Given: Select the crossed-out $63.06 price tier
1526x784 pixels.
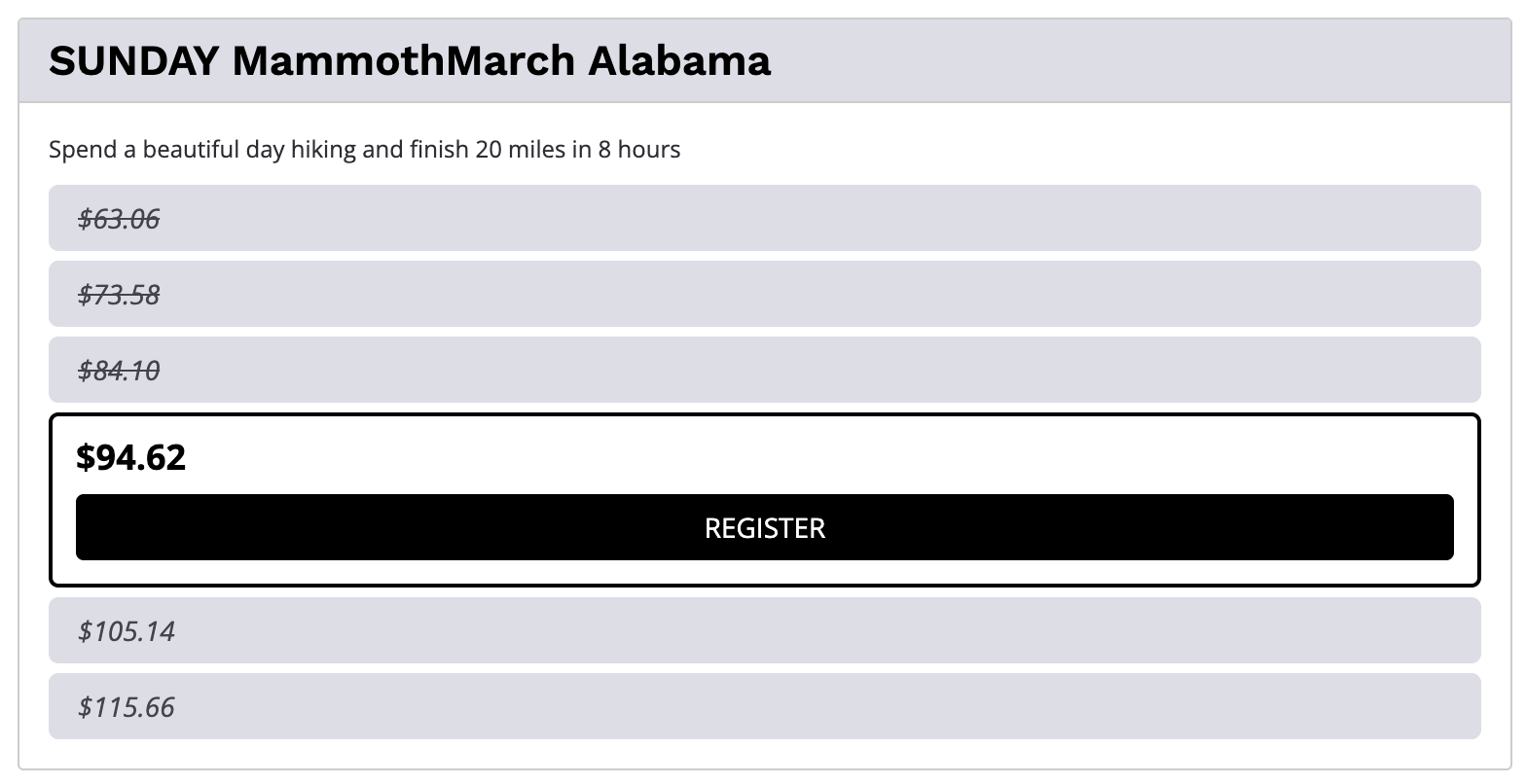Looking at the screenshot, I should coord(119,219).
